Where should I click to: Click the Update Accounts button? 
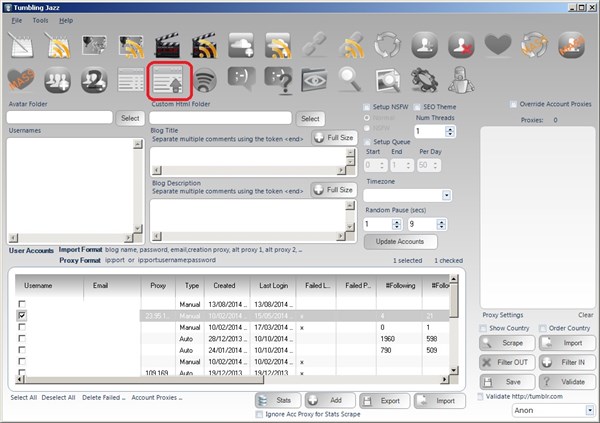point(400,242)
